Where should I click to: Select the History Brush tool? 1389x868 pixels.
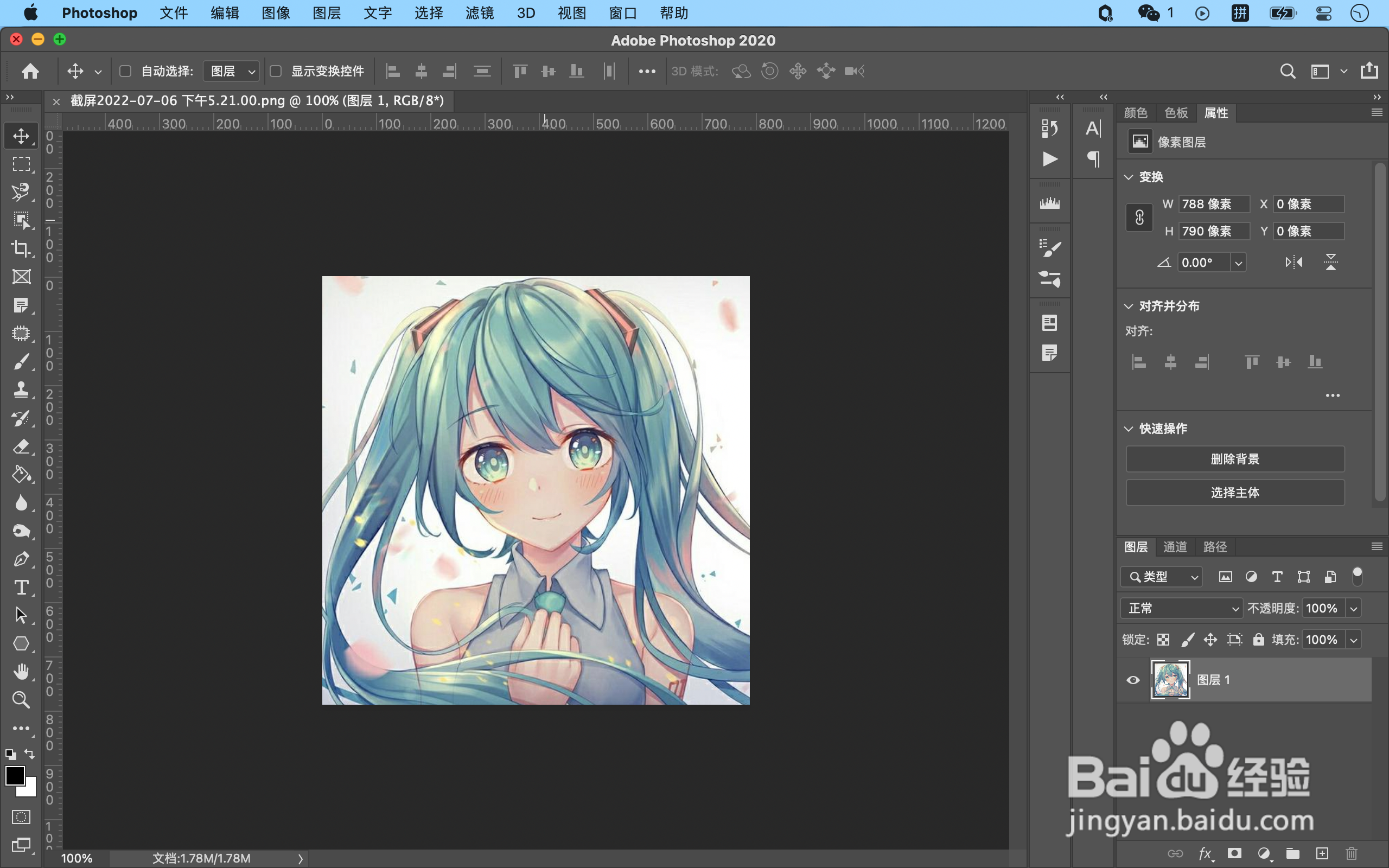[21, 418]
